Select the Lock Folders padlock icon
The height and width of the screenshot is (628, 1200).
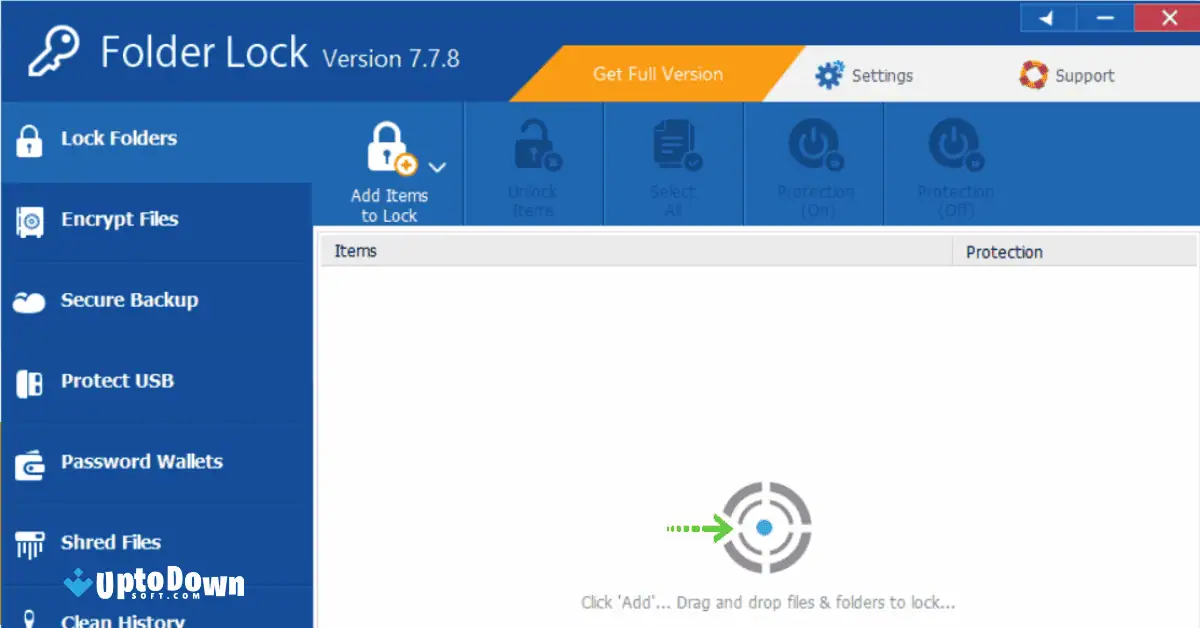[30, 139]
